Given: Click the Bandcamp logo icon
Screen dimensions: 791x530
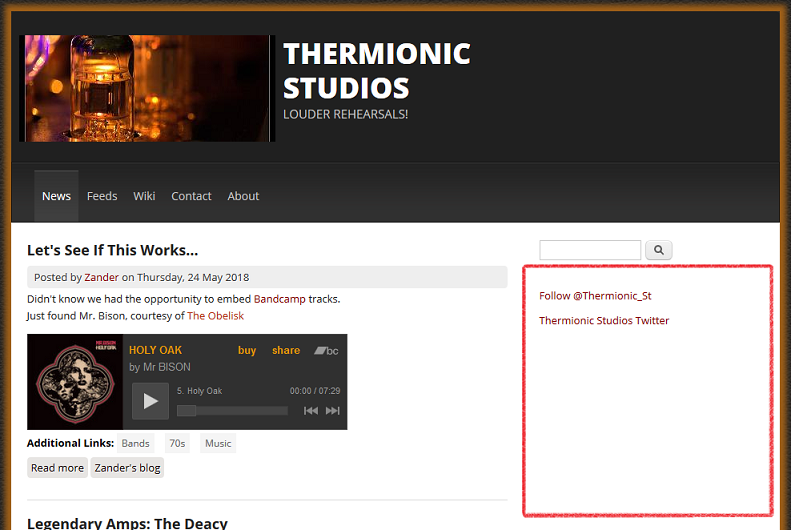Looking at the screenshot, I should pos(326,351).
